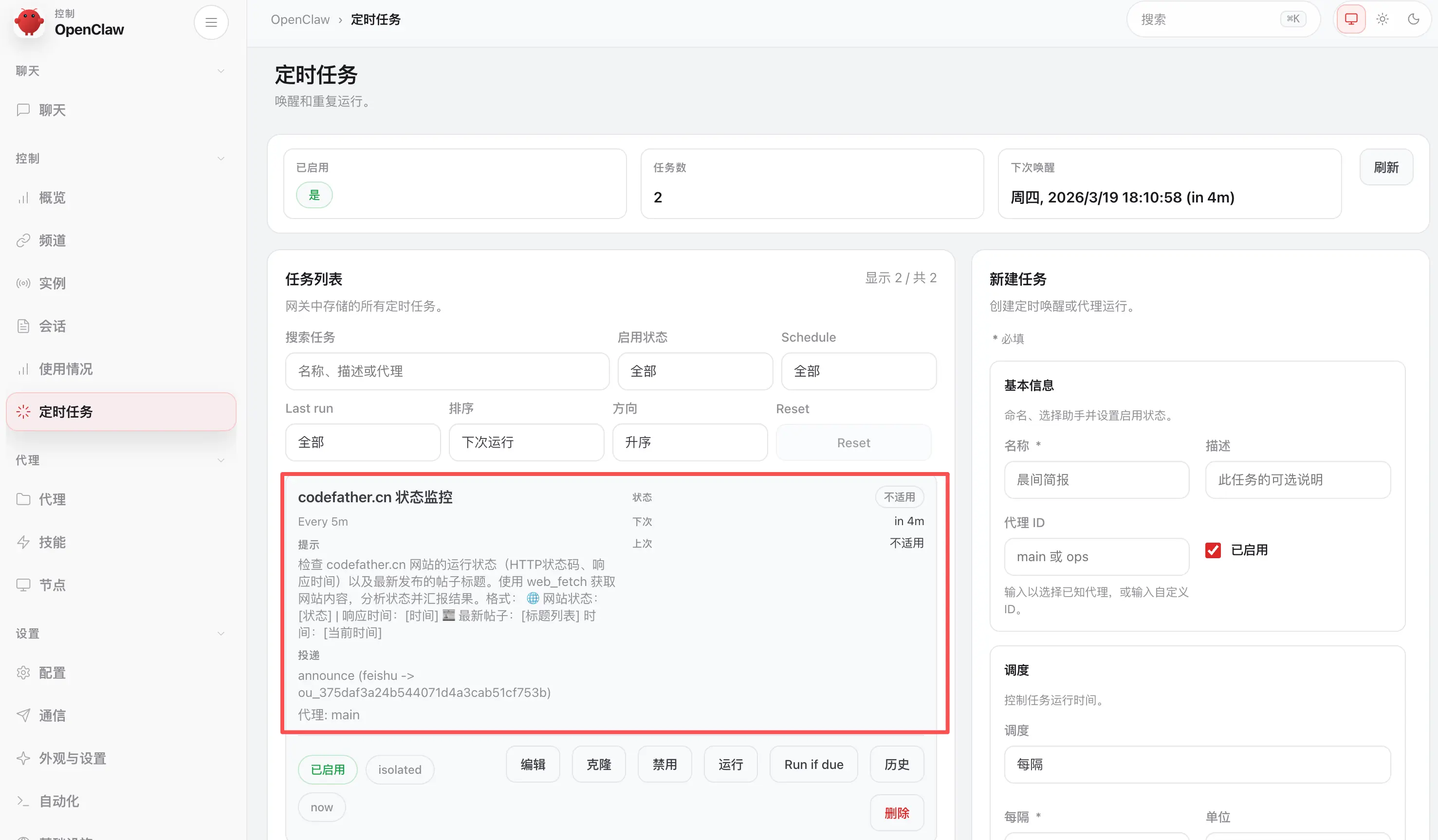Click the OpenClaw red logo
Viewport: 1438px width, 840px height.
coord(29,22)
